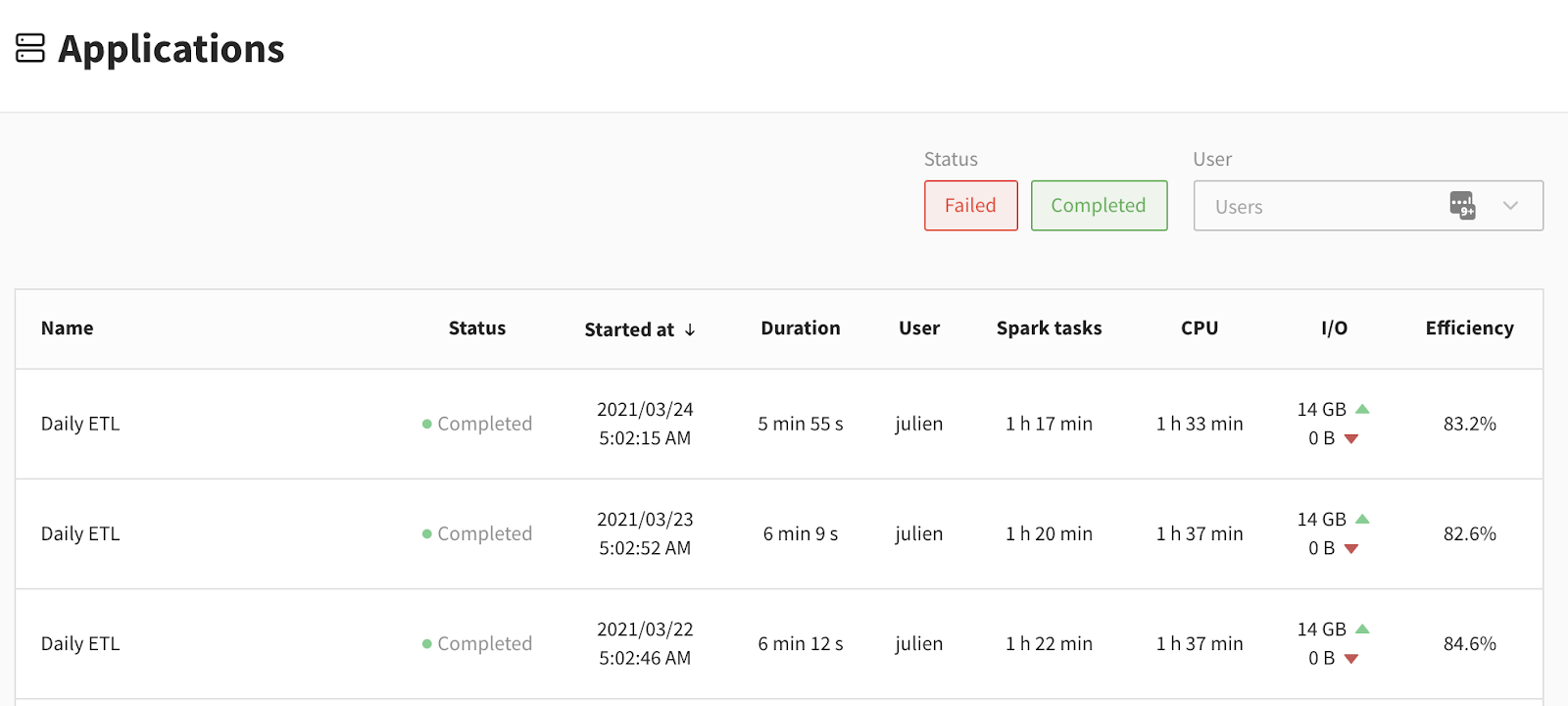Viewport: 1568px width, 706px height.
Task: Click red download arrow in 2021/03/23 row
Action: (x=1351, y=549)
